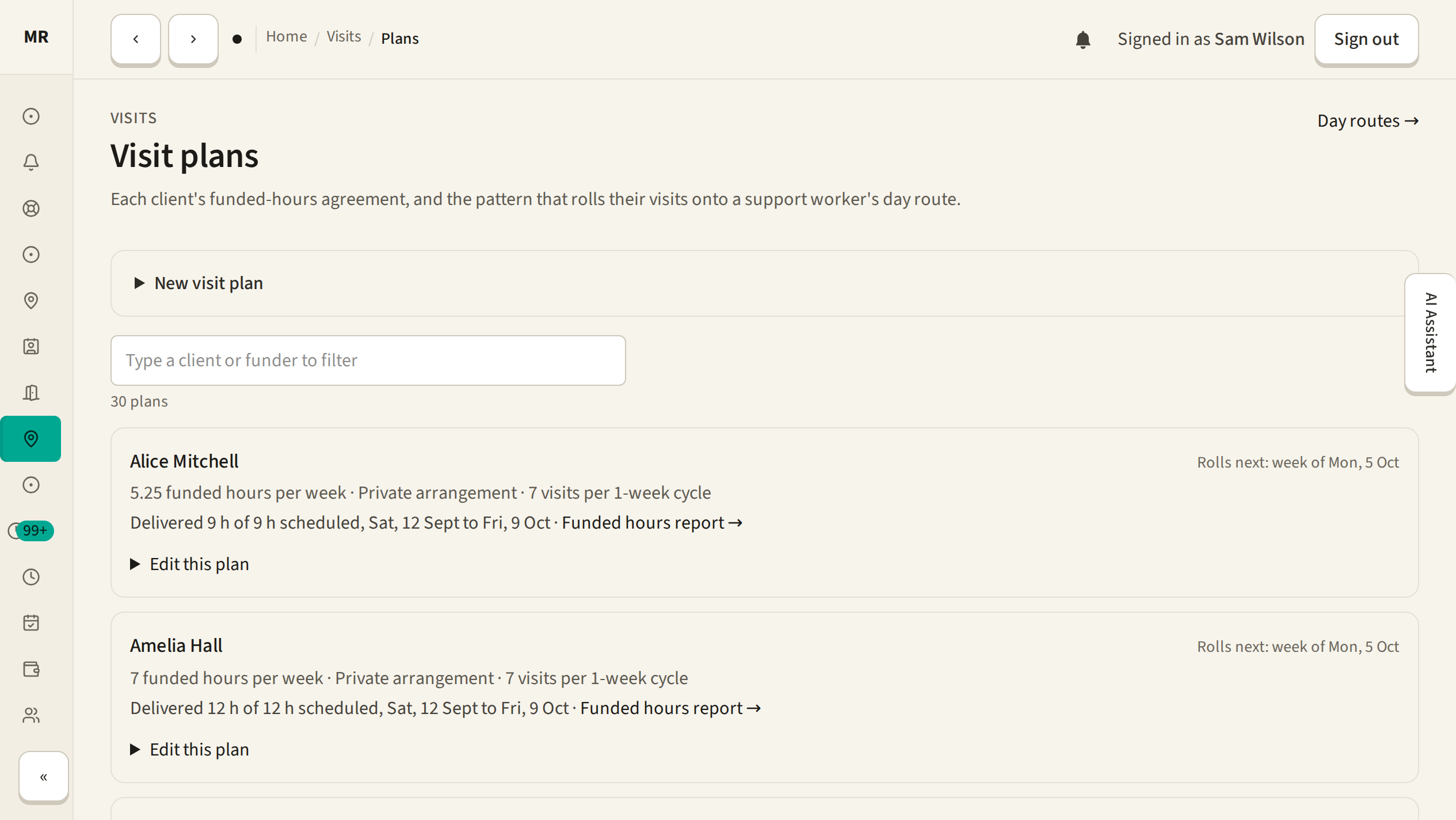Click the Visit plans heading

tap(185, 156)
